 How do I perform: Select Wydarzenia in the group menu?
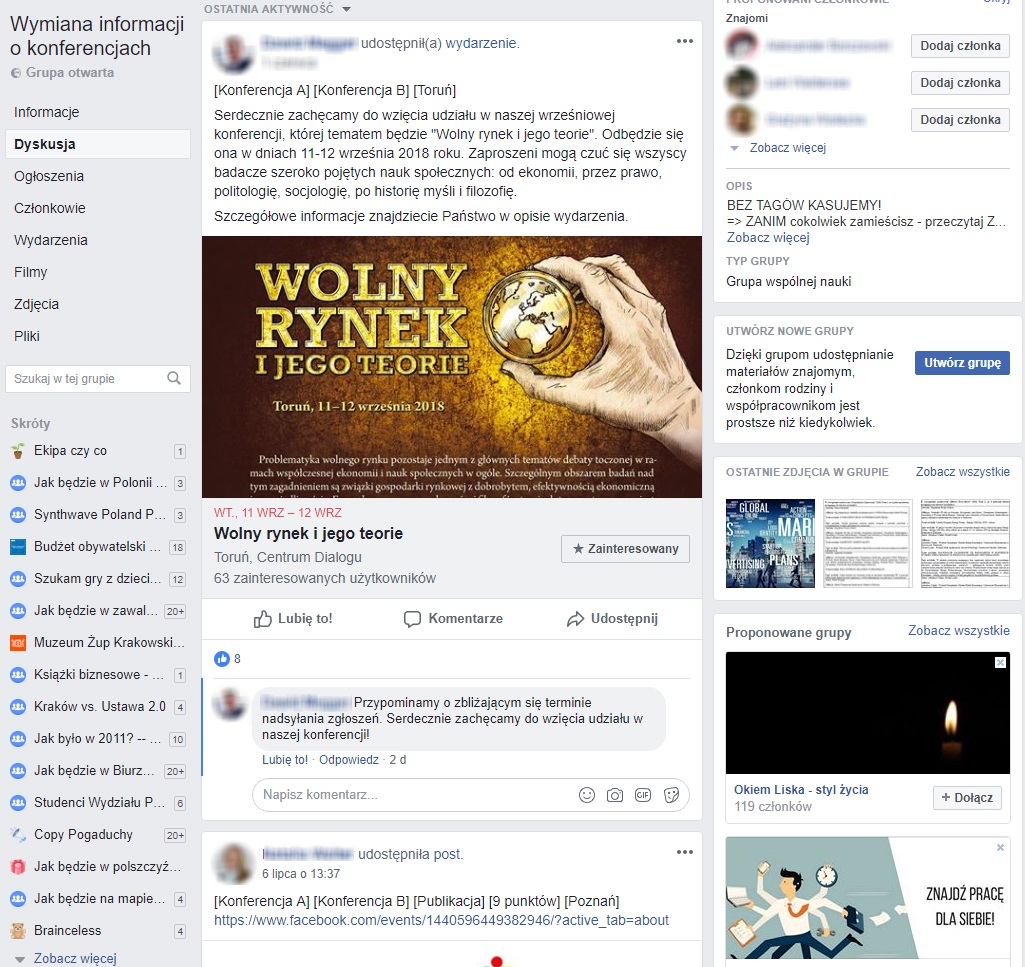[51, 240]
